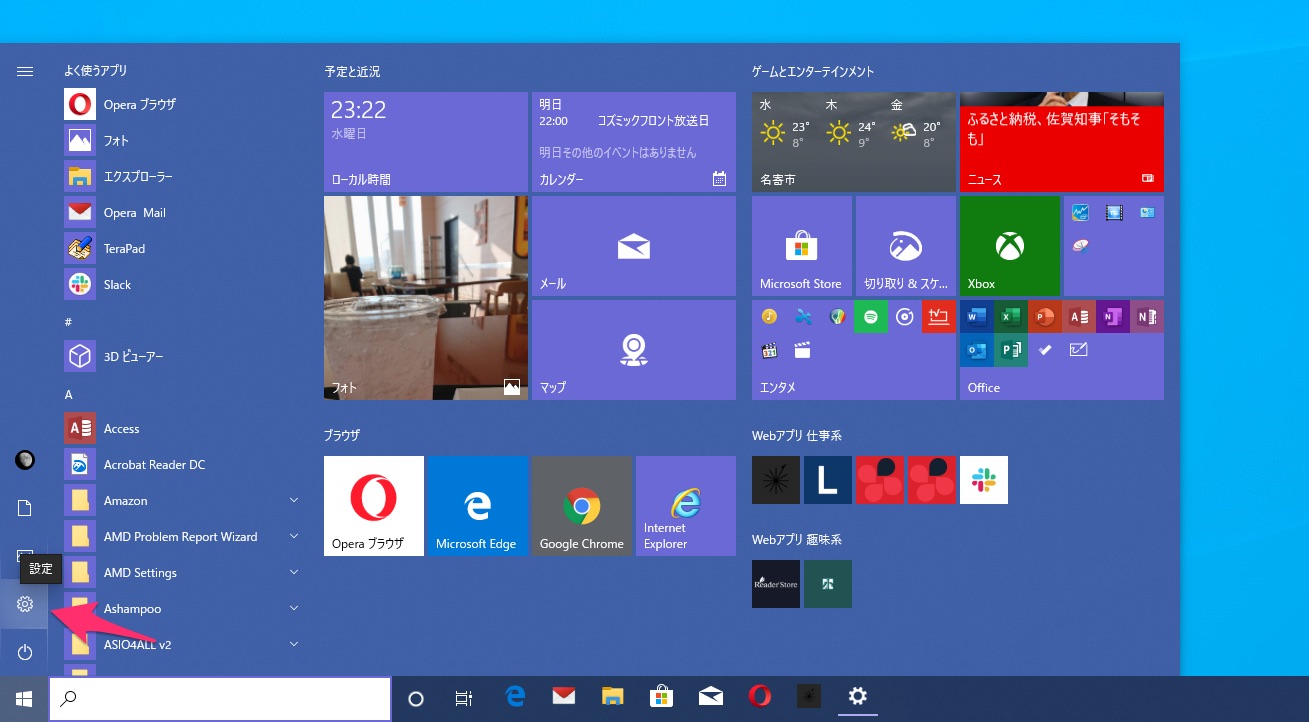Open エクスプローラー from the app list
Viewport: 1309px width, 722px height.
click(x=180, y=176)
